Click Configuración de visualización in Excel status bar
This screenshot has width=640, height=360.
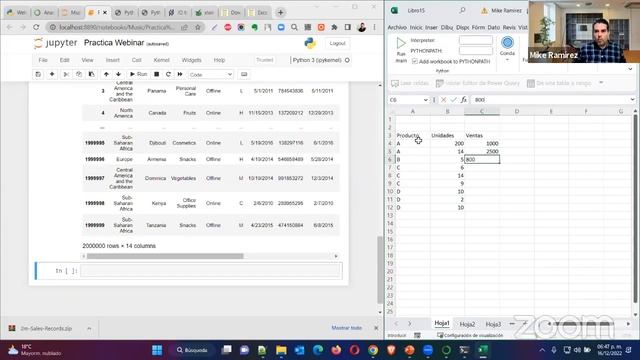[x=470, y=335]
